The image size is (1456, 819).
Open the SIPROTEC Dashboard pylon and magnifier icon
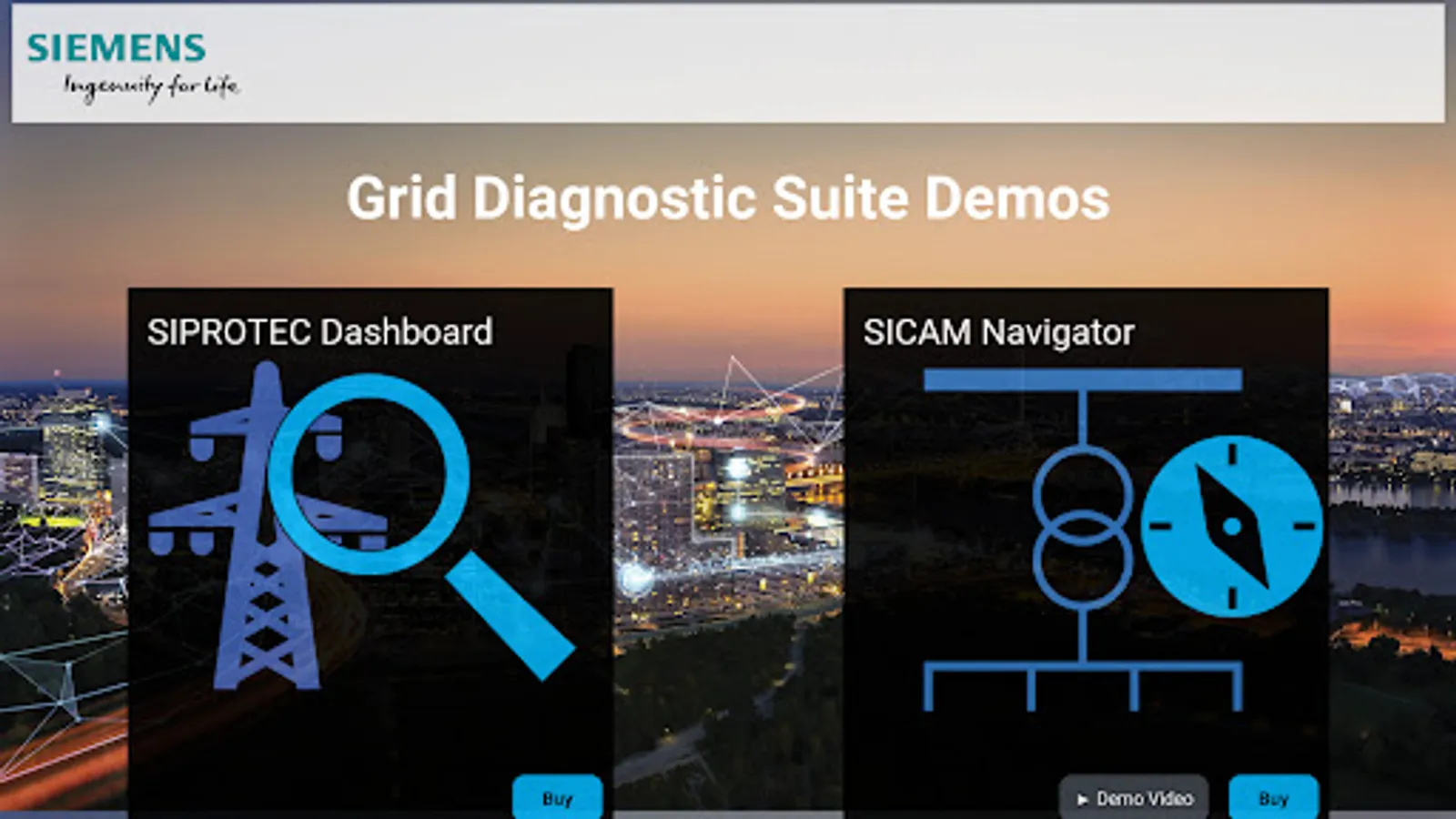[x=361, y=526]
